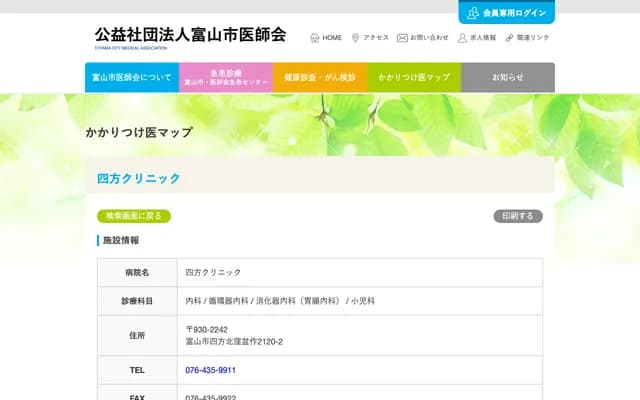Click the phone number 076-435-9911
The image size is (640, 400).
[211, 370]
